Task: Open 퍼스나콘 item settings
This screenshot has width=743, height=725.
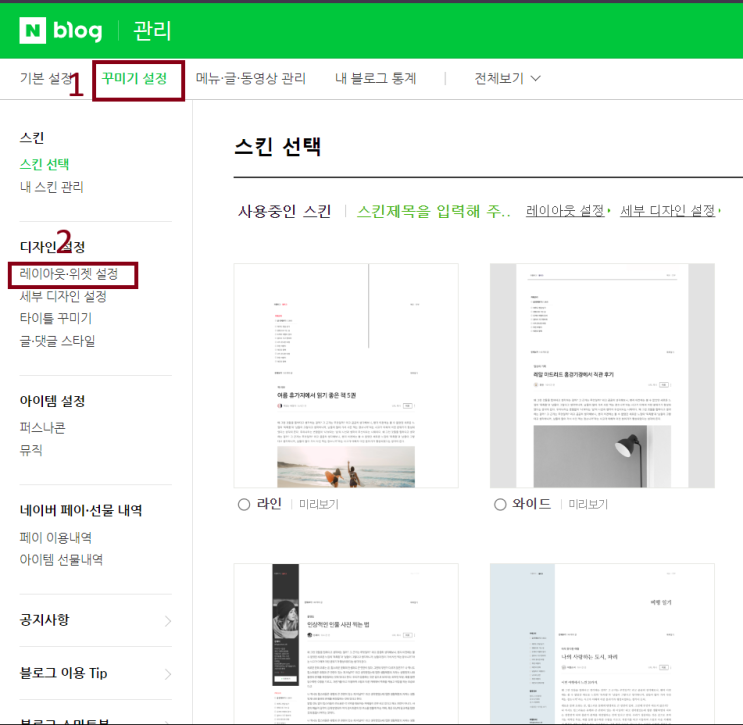Action: pos(43,428)
